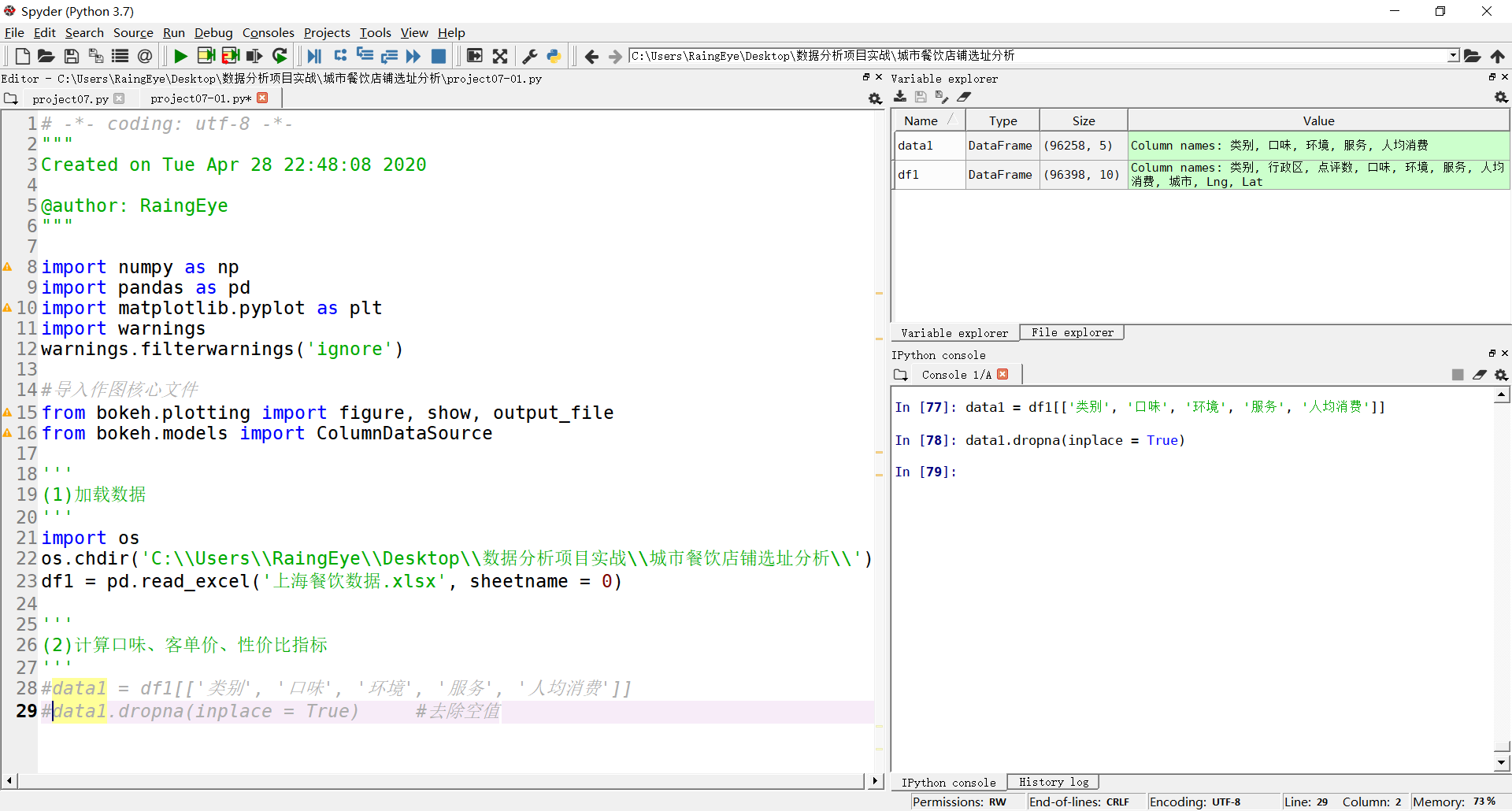Screen dimensions: 1512x811
Task: Go up to the parent directory
Action: [x=1497, y=56]
